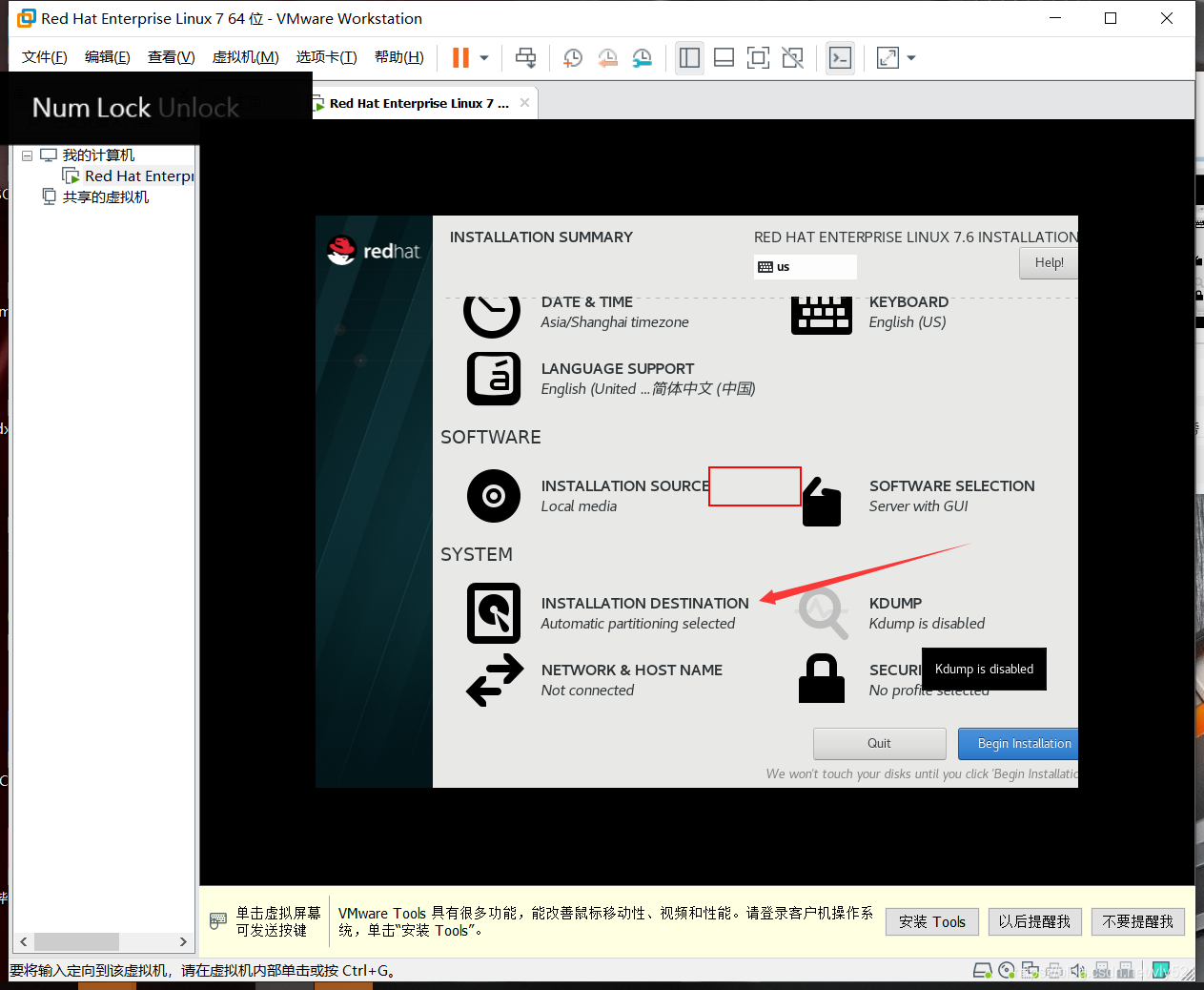Open Installation Source disc icon

[494, 496]
